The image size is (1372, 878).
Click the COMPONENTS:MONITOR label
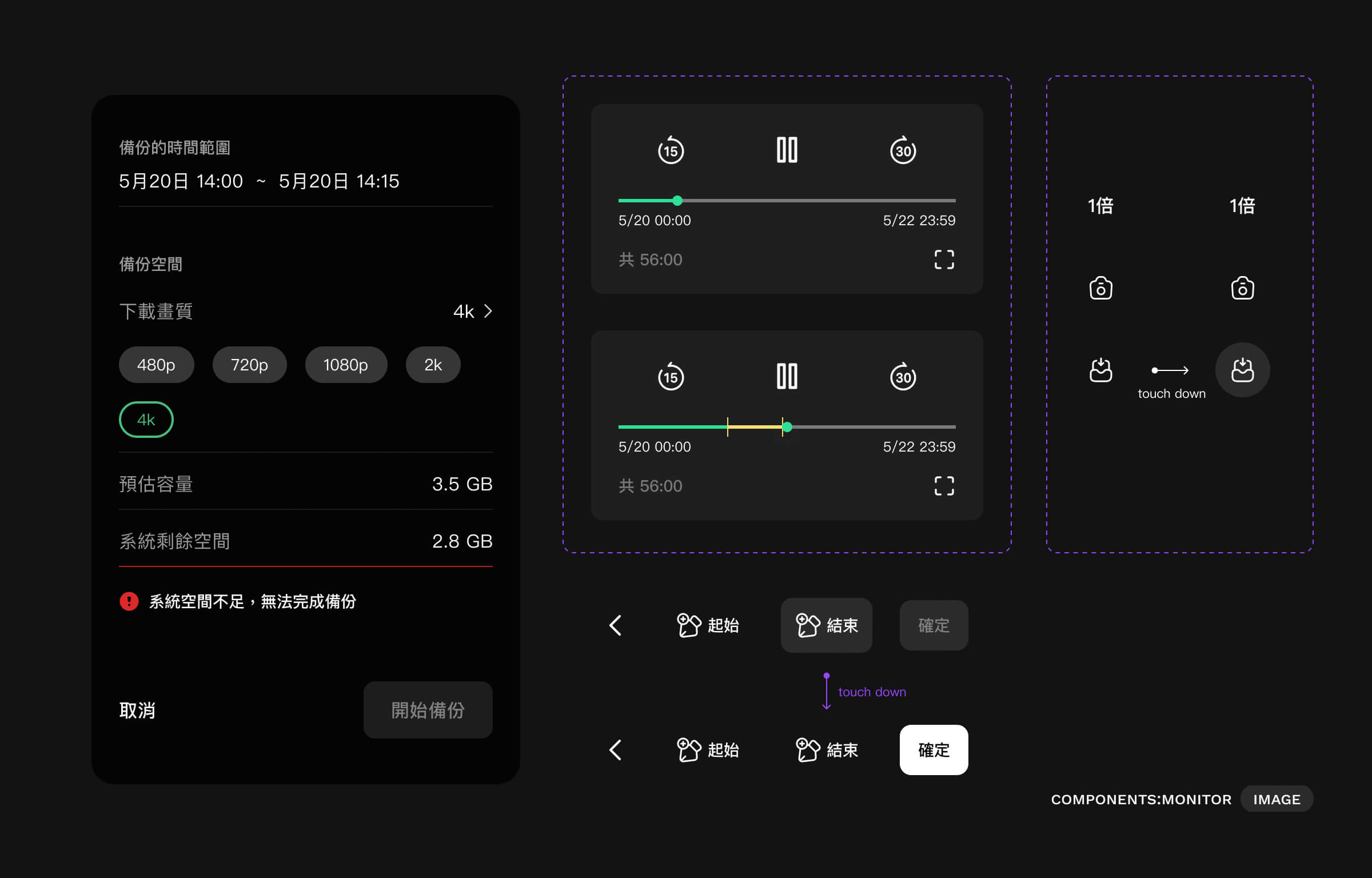pos(1141,799)
